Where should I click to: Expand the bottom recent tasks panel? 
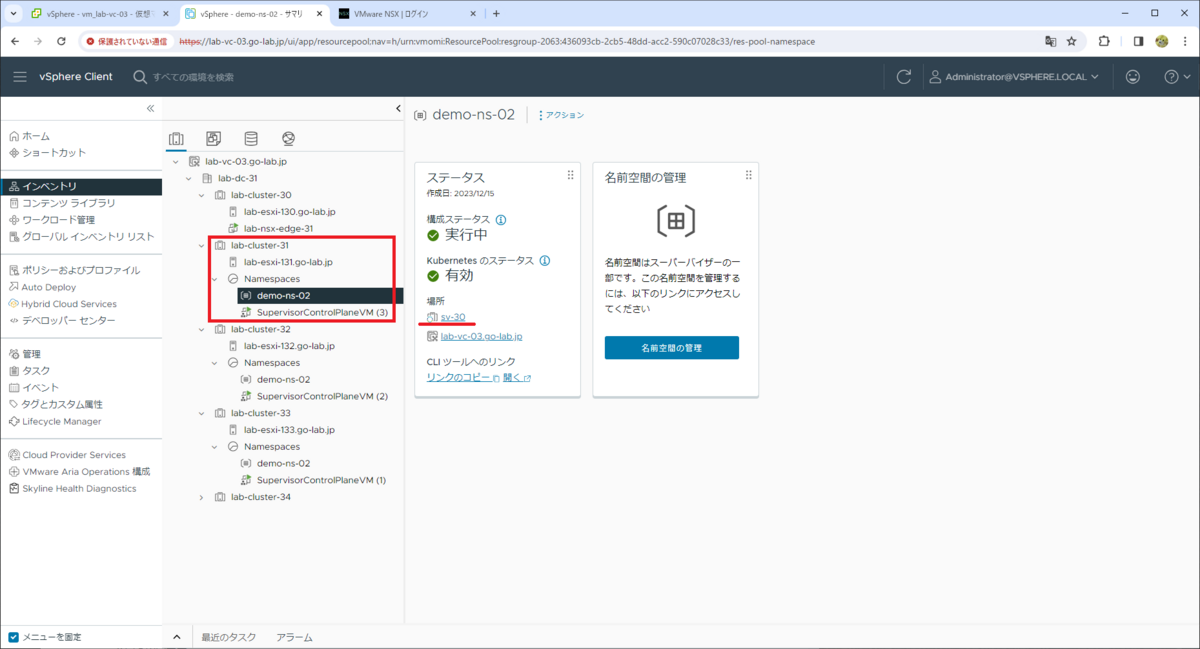[x=176, y=637]
